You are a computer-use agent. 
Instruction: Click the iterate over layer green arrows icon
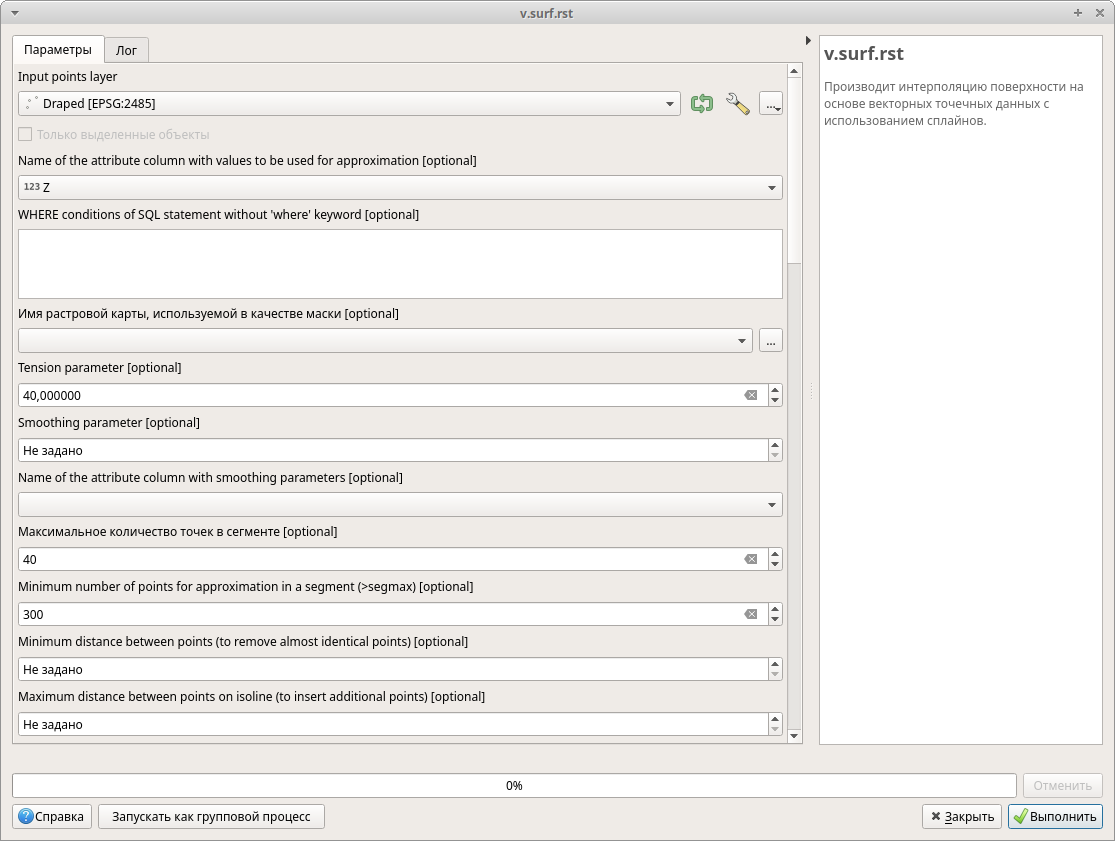pyautogui.click(x=702, y=103)
